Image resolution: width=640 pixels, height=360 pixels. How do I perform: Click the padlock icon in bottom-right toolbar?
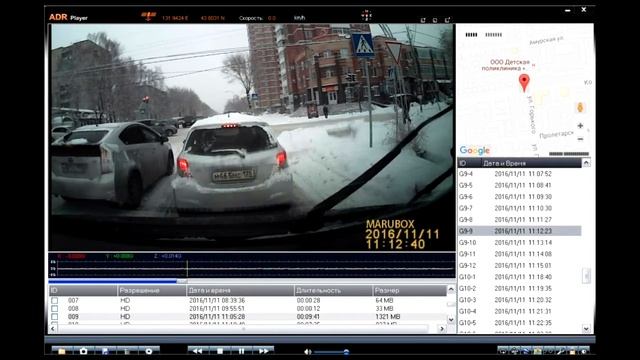572,351
